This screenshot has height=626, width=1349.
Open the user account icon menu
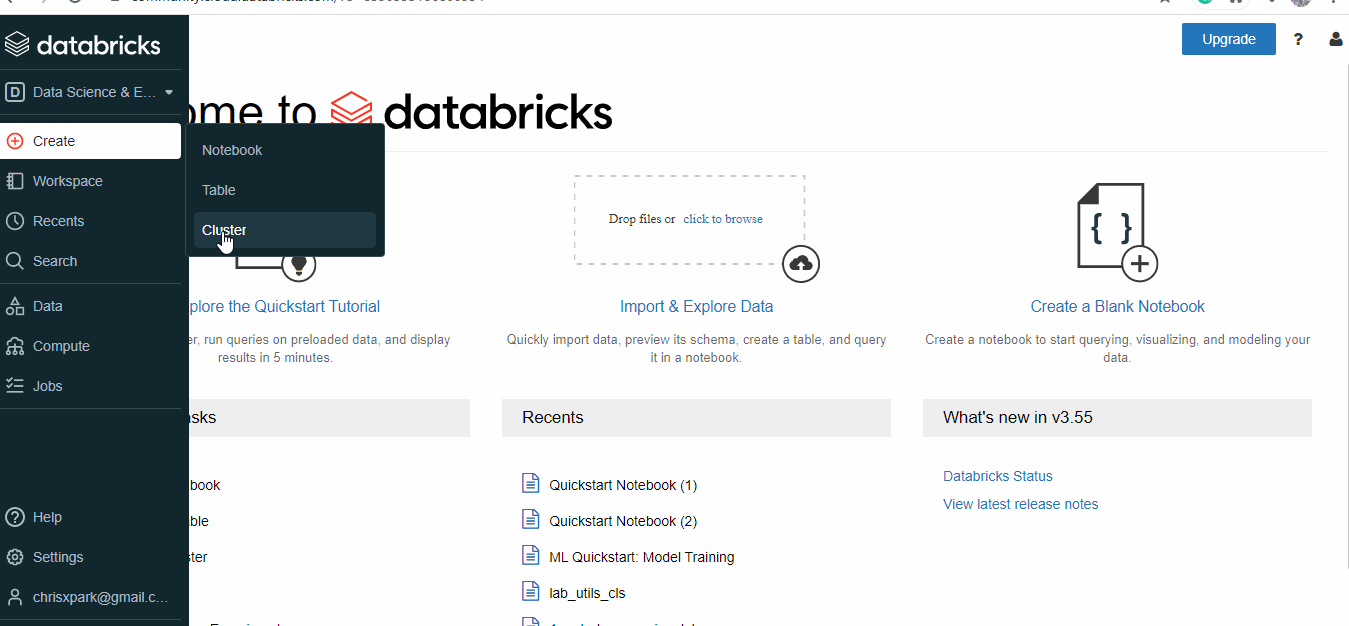coord(1335,40)
